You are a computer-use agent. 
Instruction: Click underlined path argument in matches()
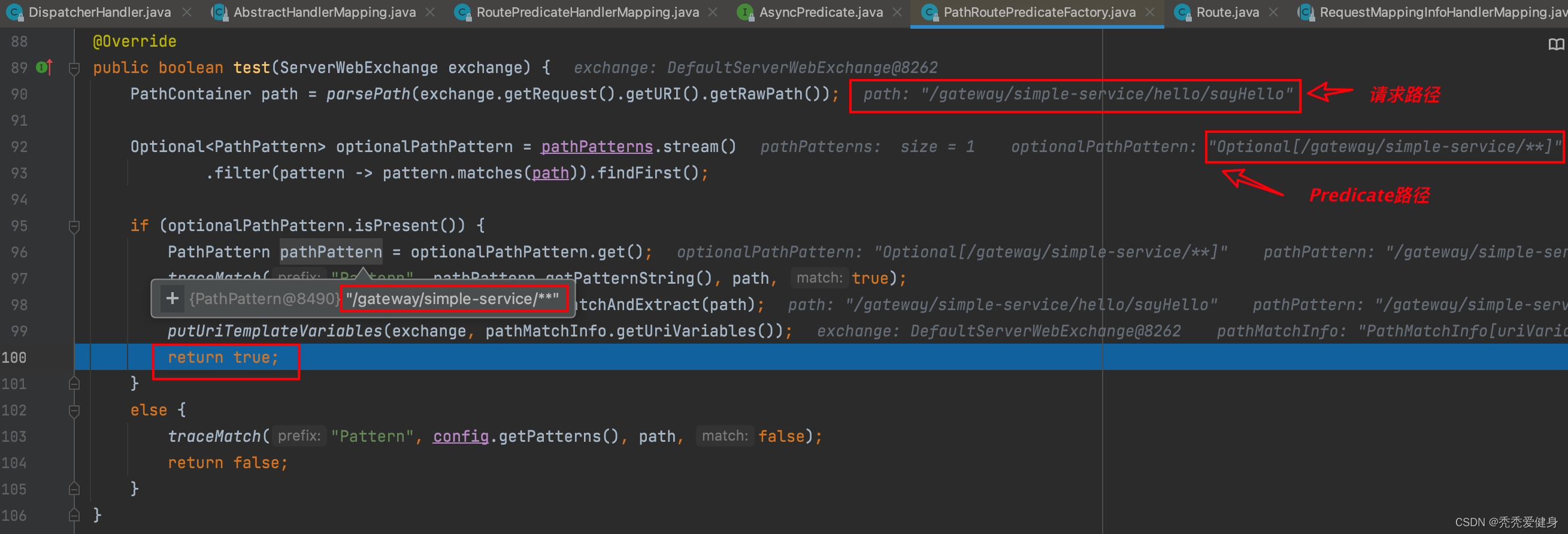(550, 174)
